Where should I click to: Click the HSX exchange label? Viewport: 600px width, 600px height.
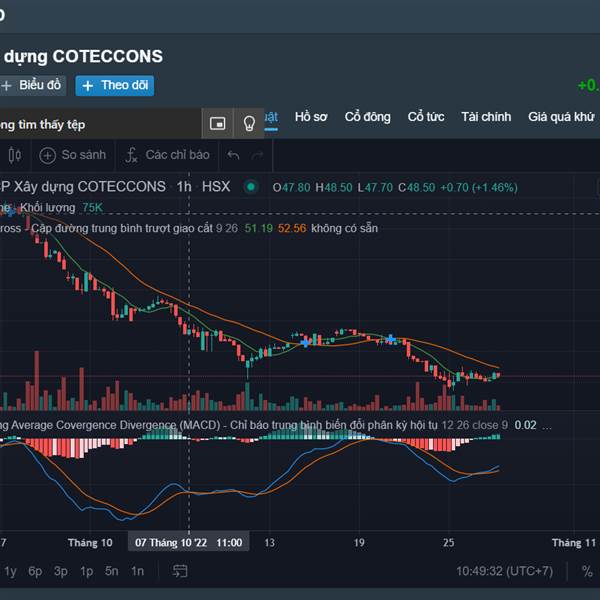click(216, 187)
